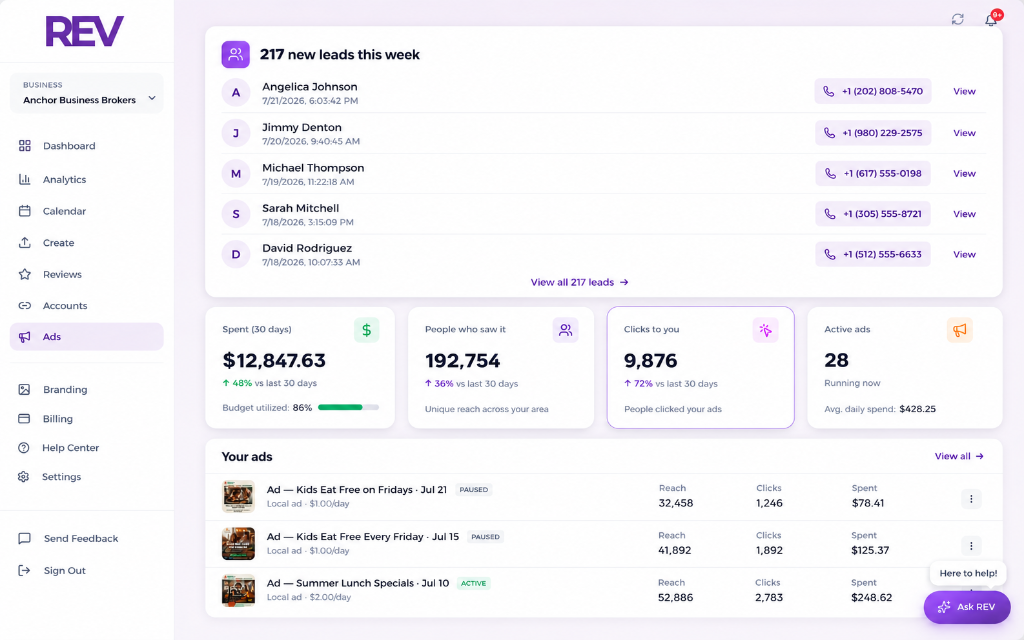Go to Analytics in the sidebar
The height and width of the screenshot is (640, 1024).
coord(86,180)
